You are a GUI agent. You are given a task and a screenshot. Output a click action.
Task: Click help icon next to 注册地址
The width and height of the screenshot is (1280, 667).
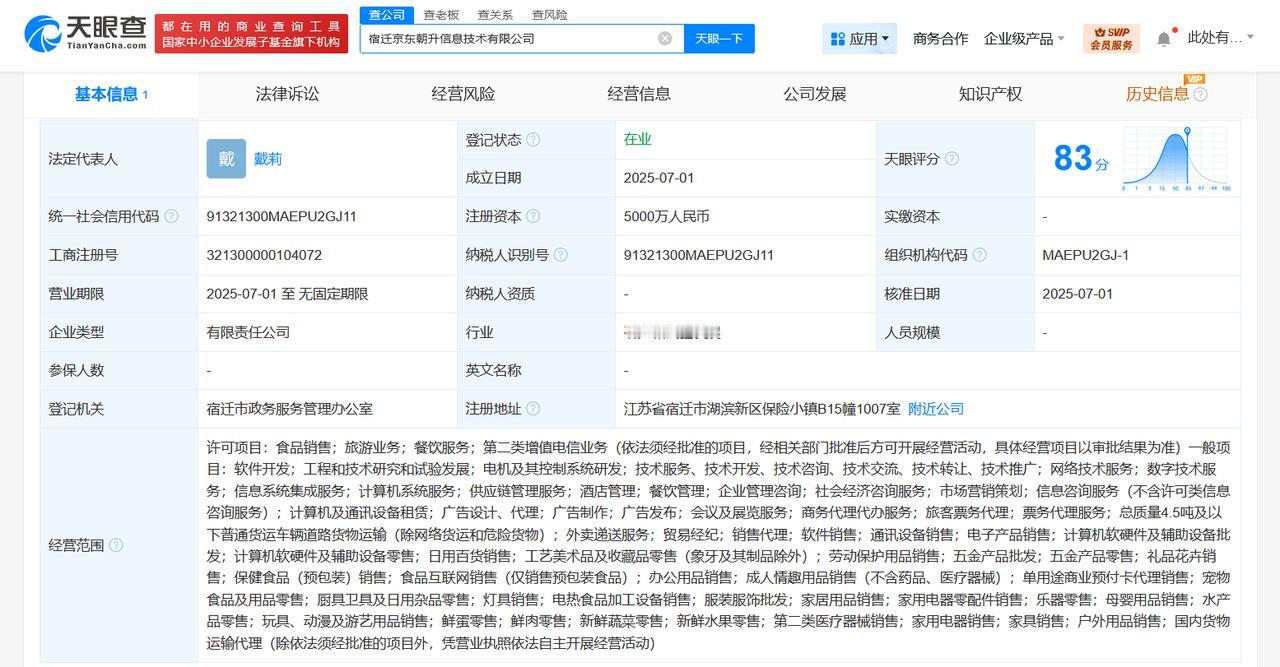(x=533, y=408)
